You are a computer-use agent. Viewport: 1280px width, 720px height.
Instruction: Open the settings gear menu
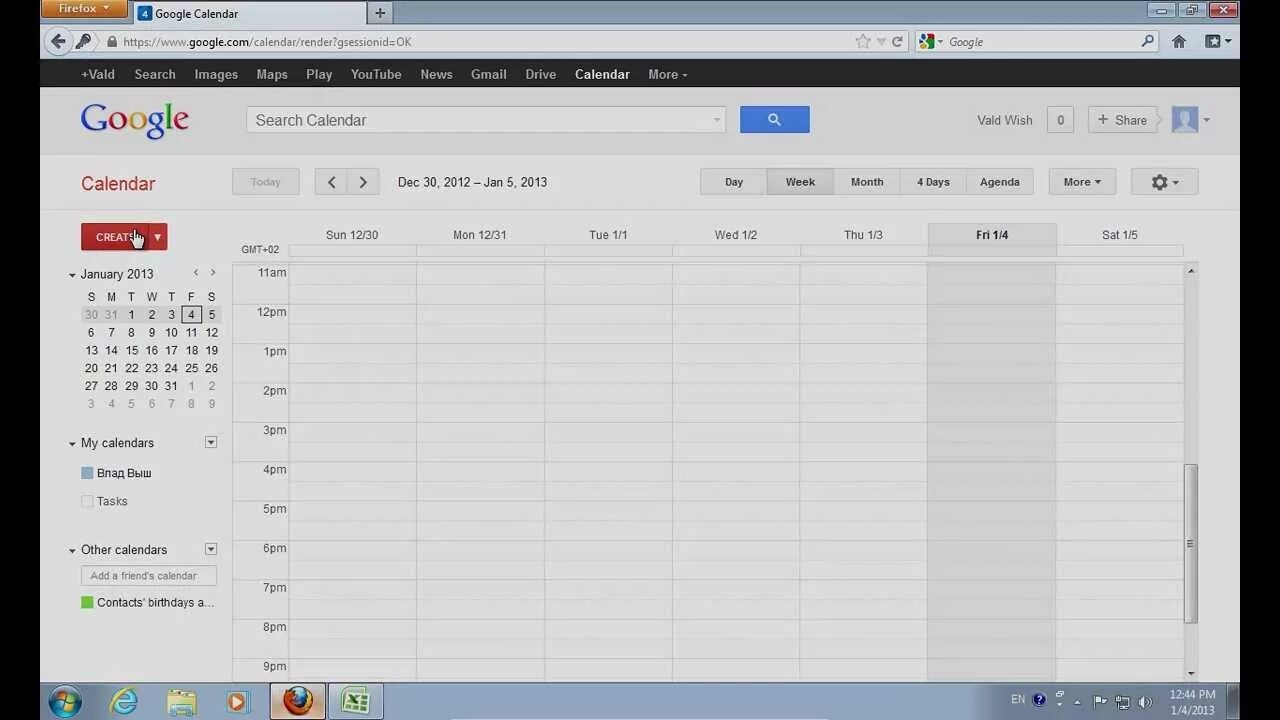[1164, 182]
